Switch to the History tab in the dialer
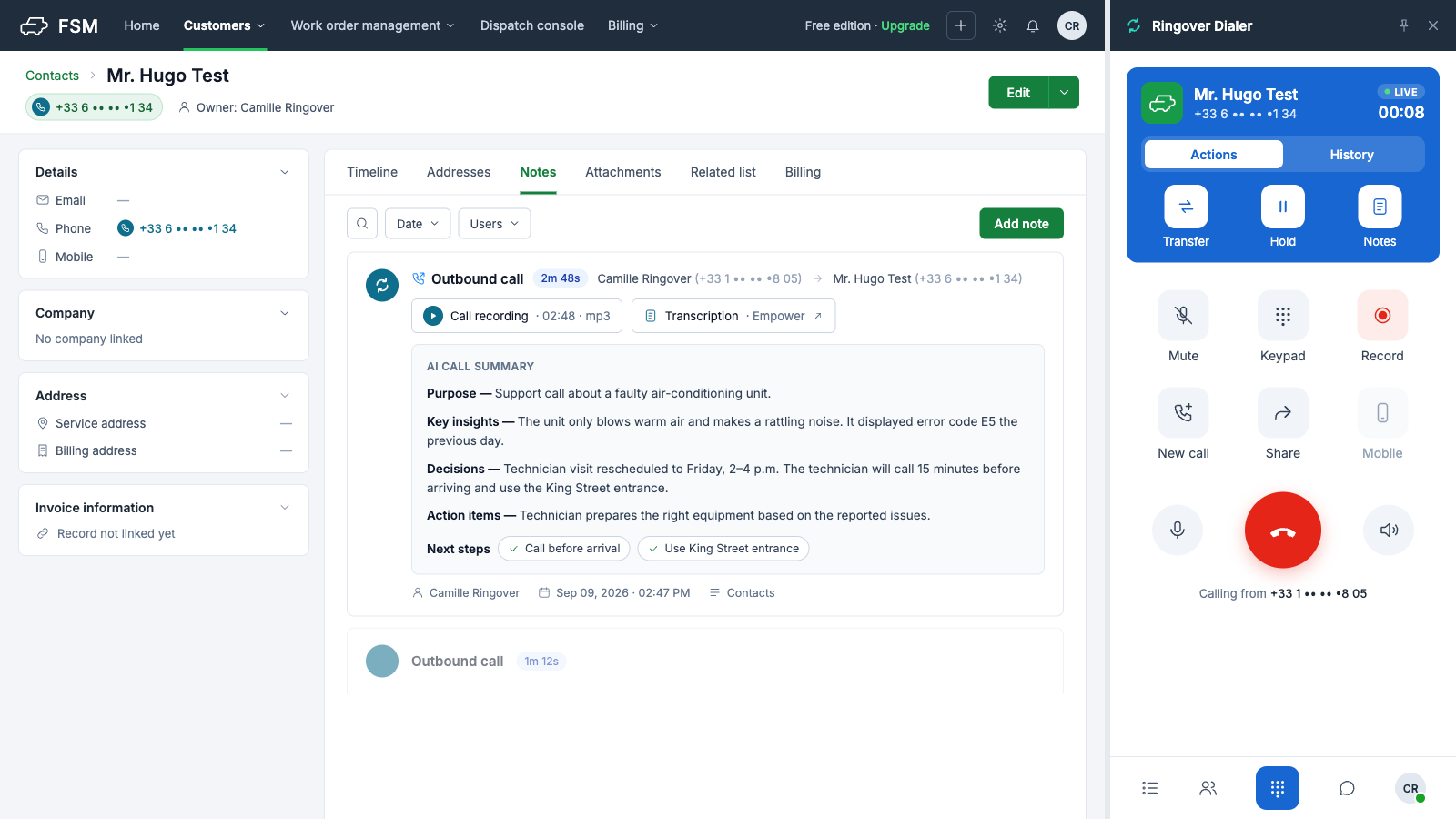 (1352, 155)
